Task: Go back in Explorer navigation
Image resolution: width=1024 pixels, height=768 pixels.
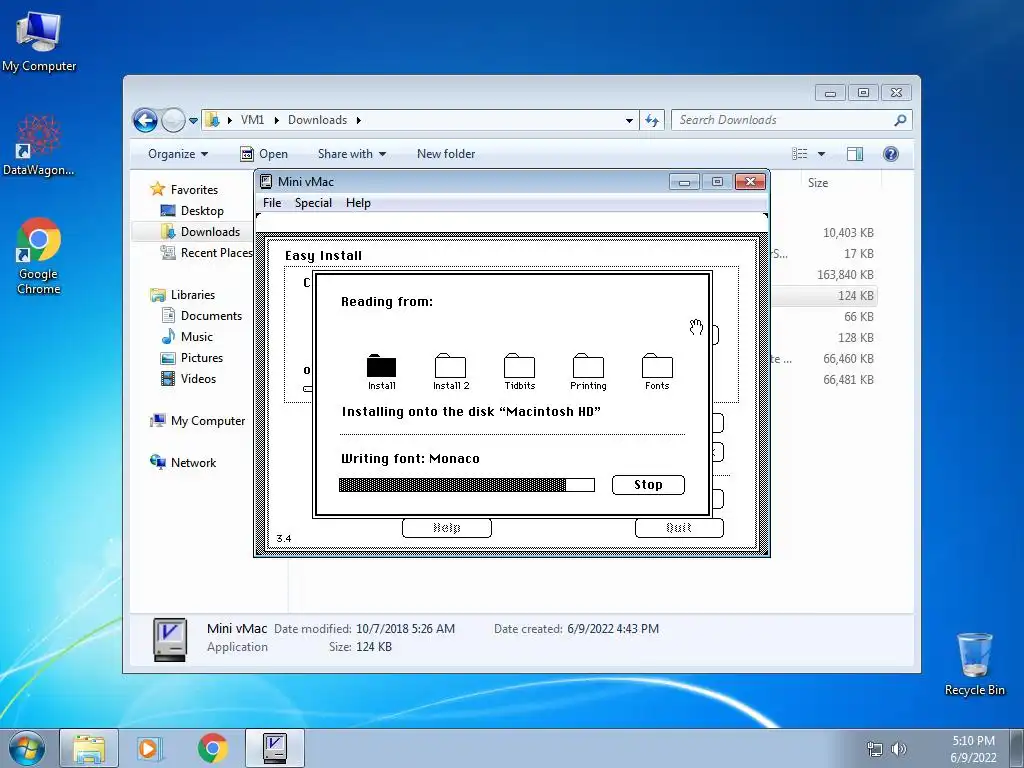Action: 145,120
